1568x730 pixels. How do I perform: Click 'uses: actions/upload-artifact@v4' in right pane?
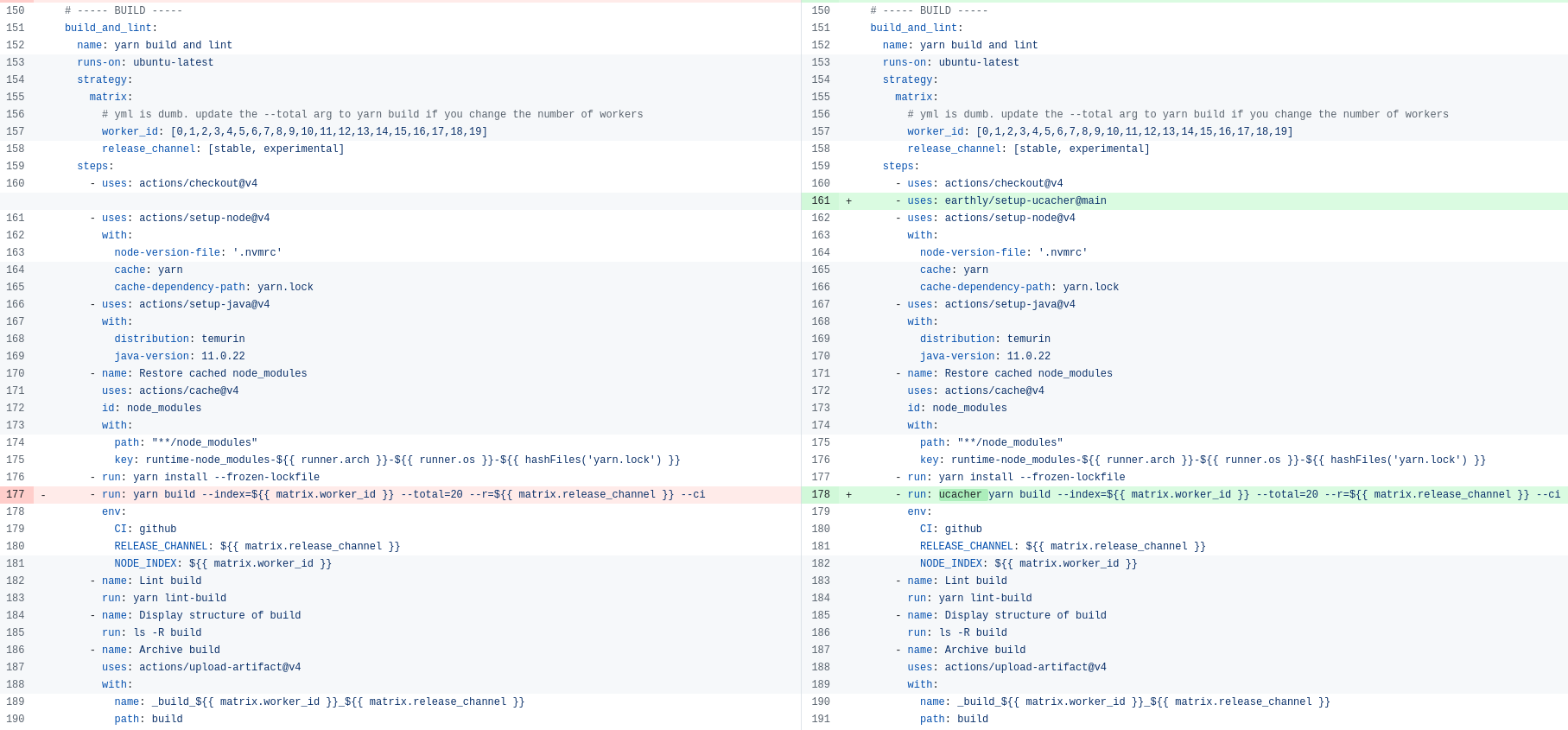1007,667
